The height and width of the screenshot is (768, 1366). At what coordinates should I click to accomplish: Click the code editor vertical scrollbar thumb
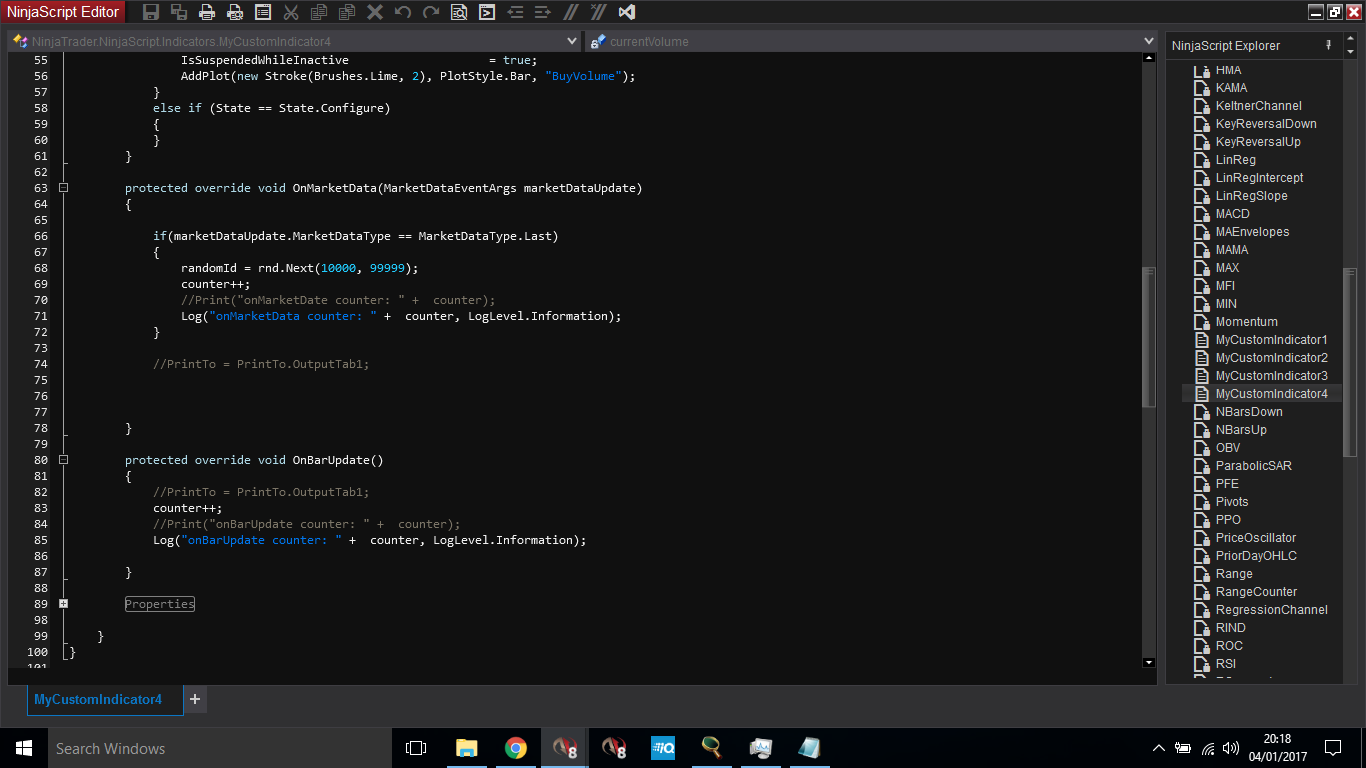1148,338
